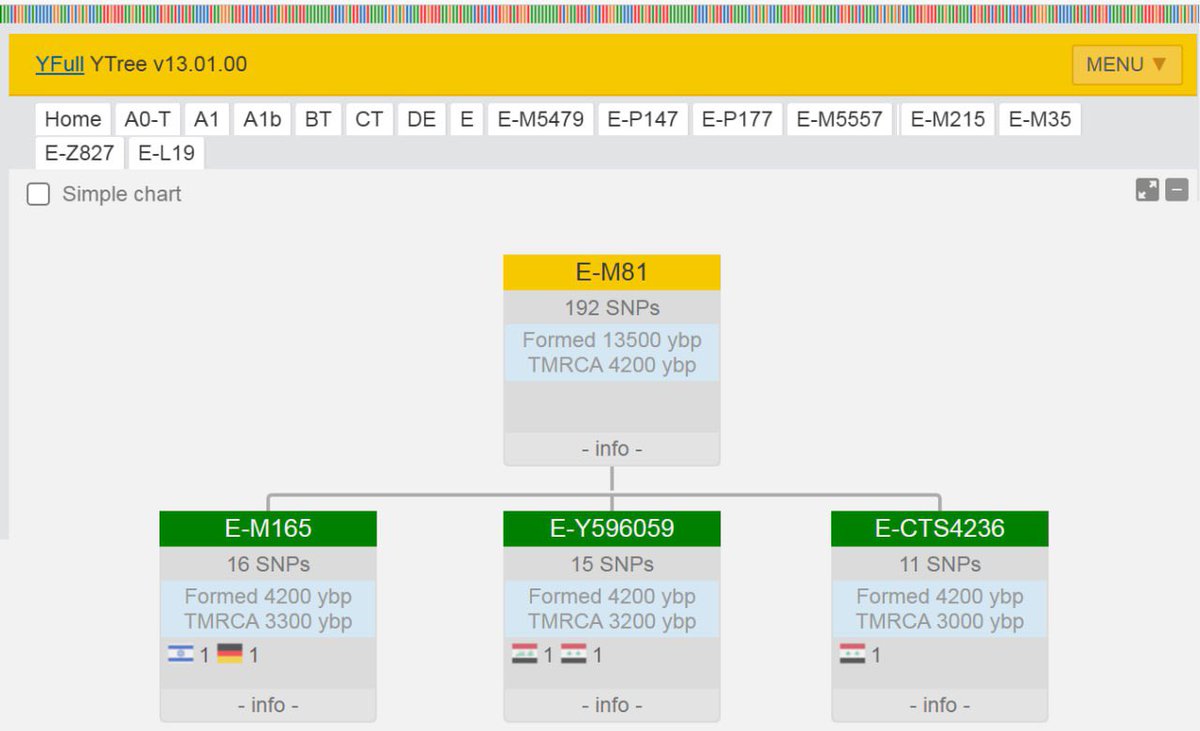Screen dimensions: 1200x731
Task: Click the E-M81 node title
Action: tap(612, 272)
